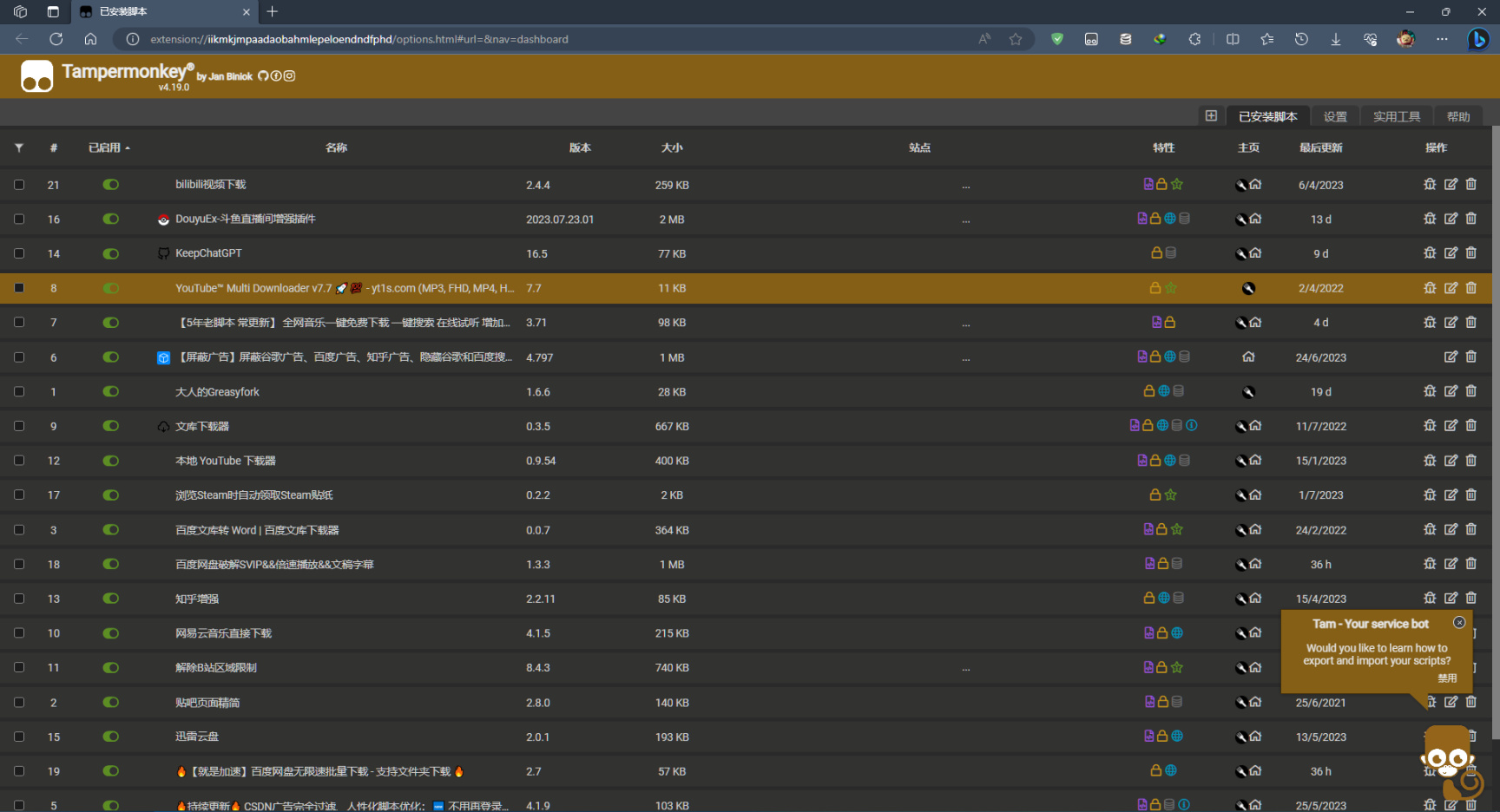
Task: Sort the list by 名称 column header
Action: (x=336, y=147)
